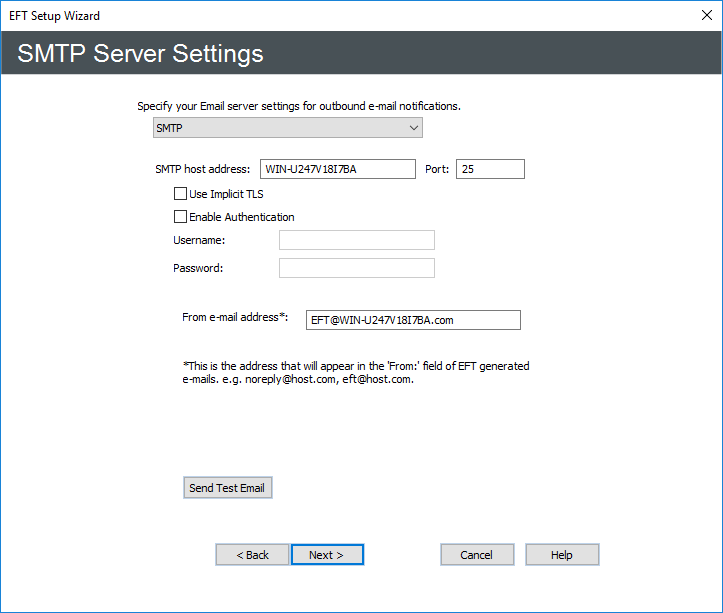723x613 pixels.
Task: Enable the Use Implicit TLS checkbox
Action: pos(181,194)
